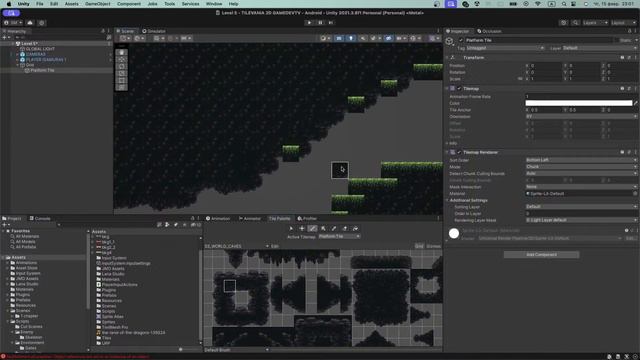Choose the tile palette Eraser tool

point(344,229)
